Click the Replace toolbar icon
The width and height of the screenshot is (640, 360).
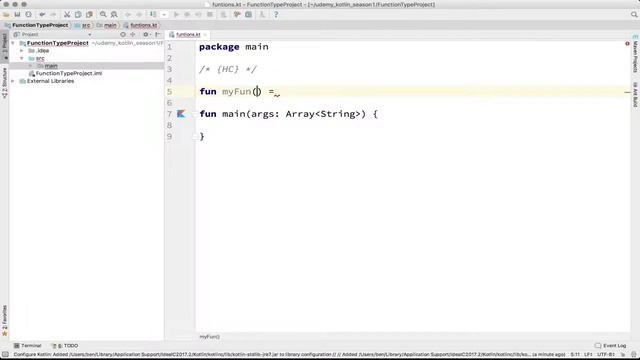(x=114, y=15)
